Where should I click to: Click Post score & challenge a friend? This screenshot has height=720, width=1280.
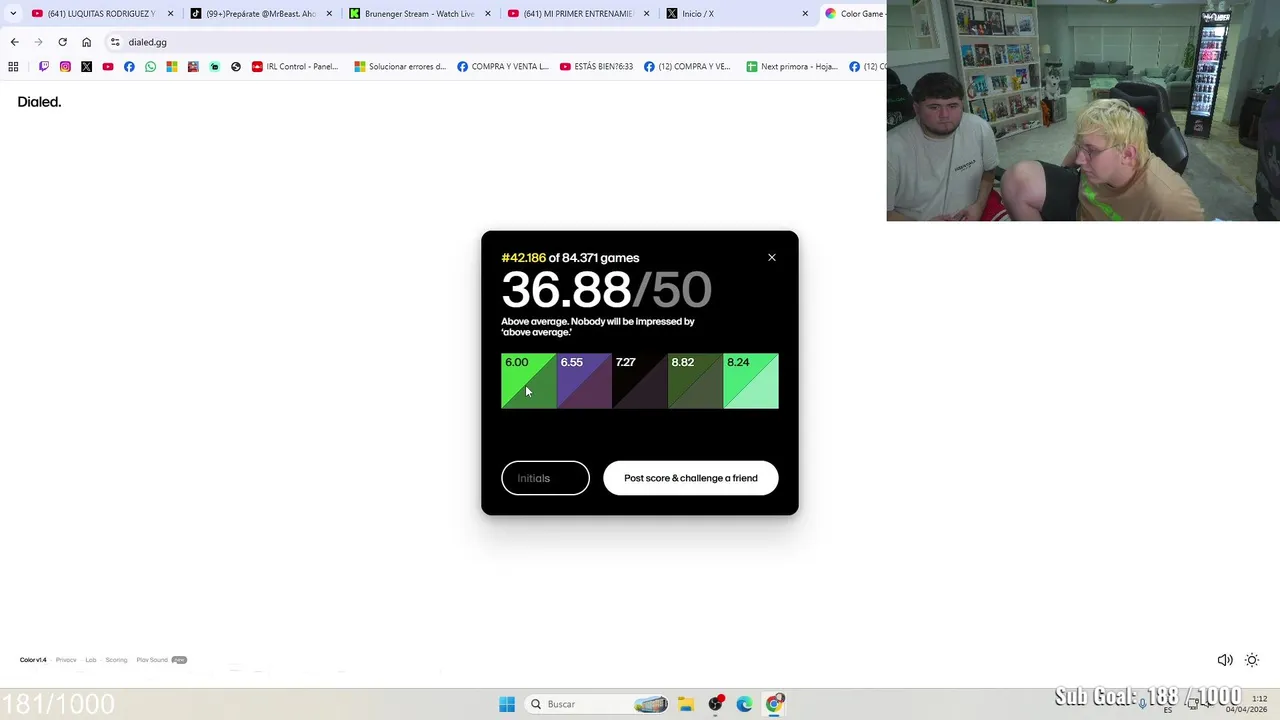coord(691,478)
